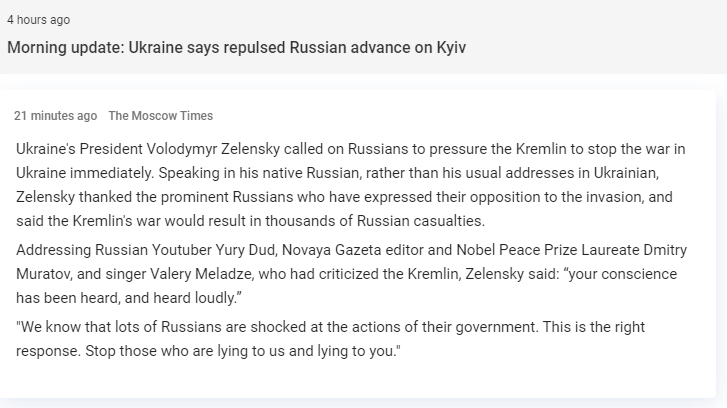Click the paragraph starting "Addressing Russian Youtuber"
The image size is (727, 408).
[350, 272]
